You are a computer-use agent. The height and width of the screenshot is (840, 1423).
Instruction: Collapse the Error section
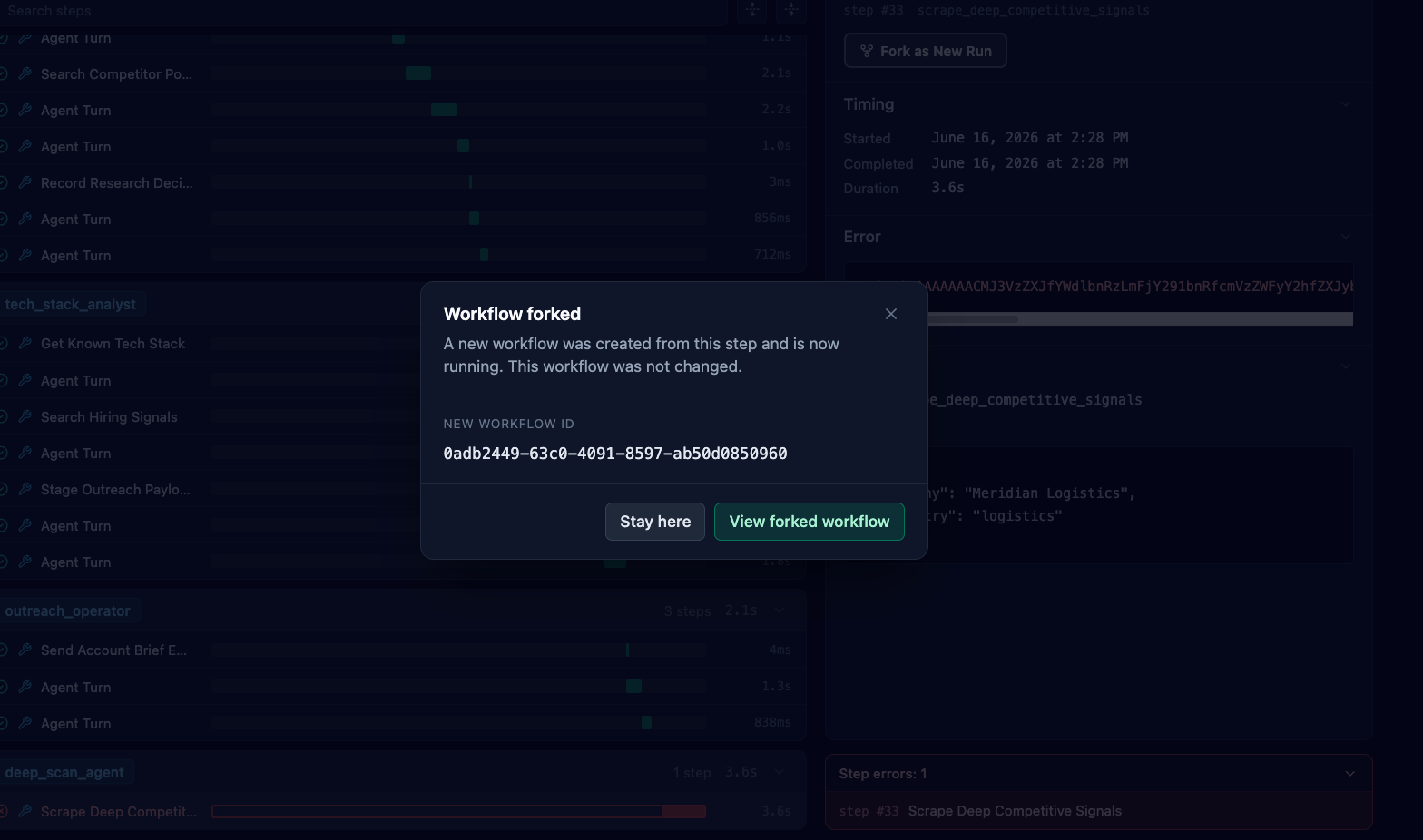(x=1346, y=237)
